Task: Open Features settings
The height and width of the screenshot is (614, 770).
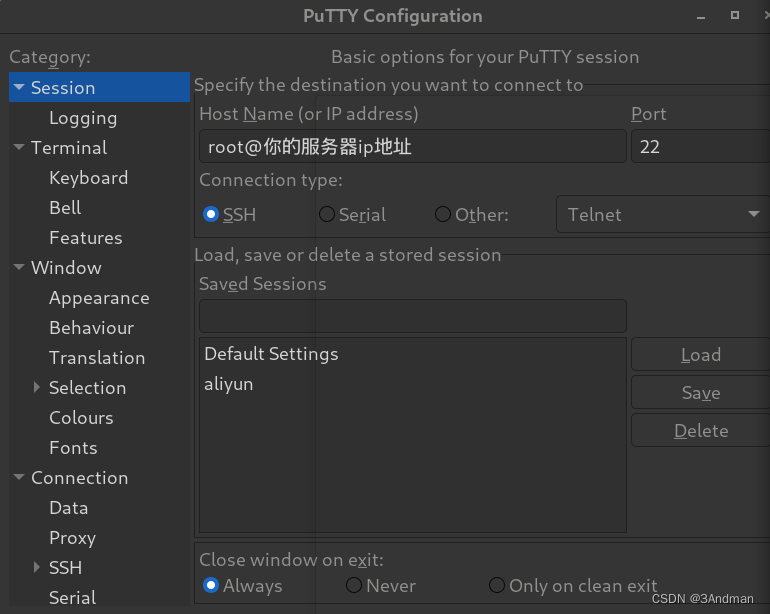Action: tap(86, 238)
